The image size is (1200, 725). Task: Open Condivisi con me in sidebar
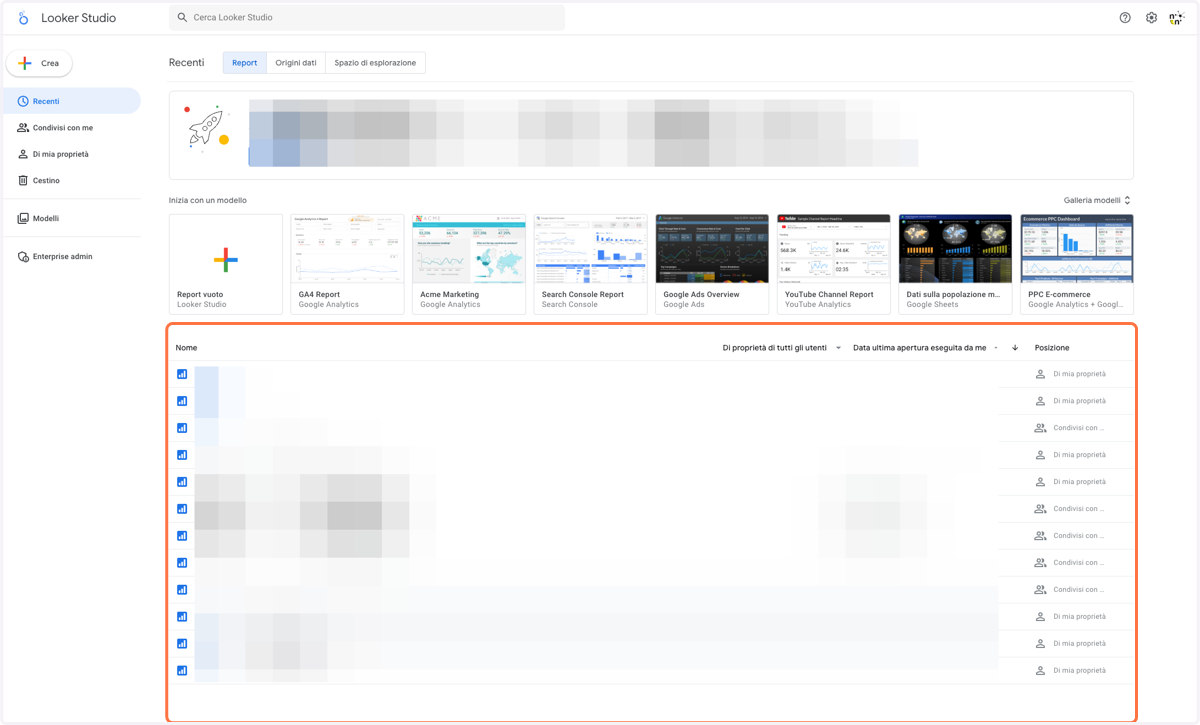71,128
